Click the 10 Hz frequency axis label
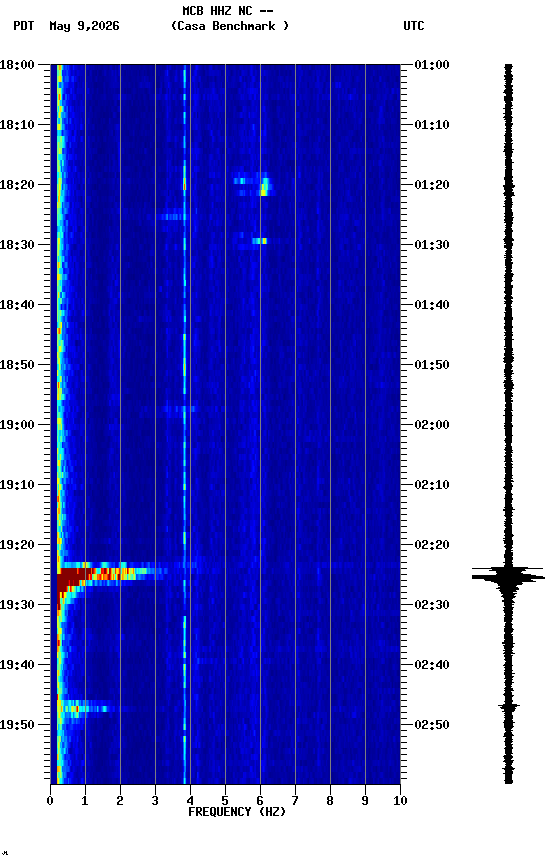The width and height of the screenshot is (552, 864). click(x=400, y=801)
